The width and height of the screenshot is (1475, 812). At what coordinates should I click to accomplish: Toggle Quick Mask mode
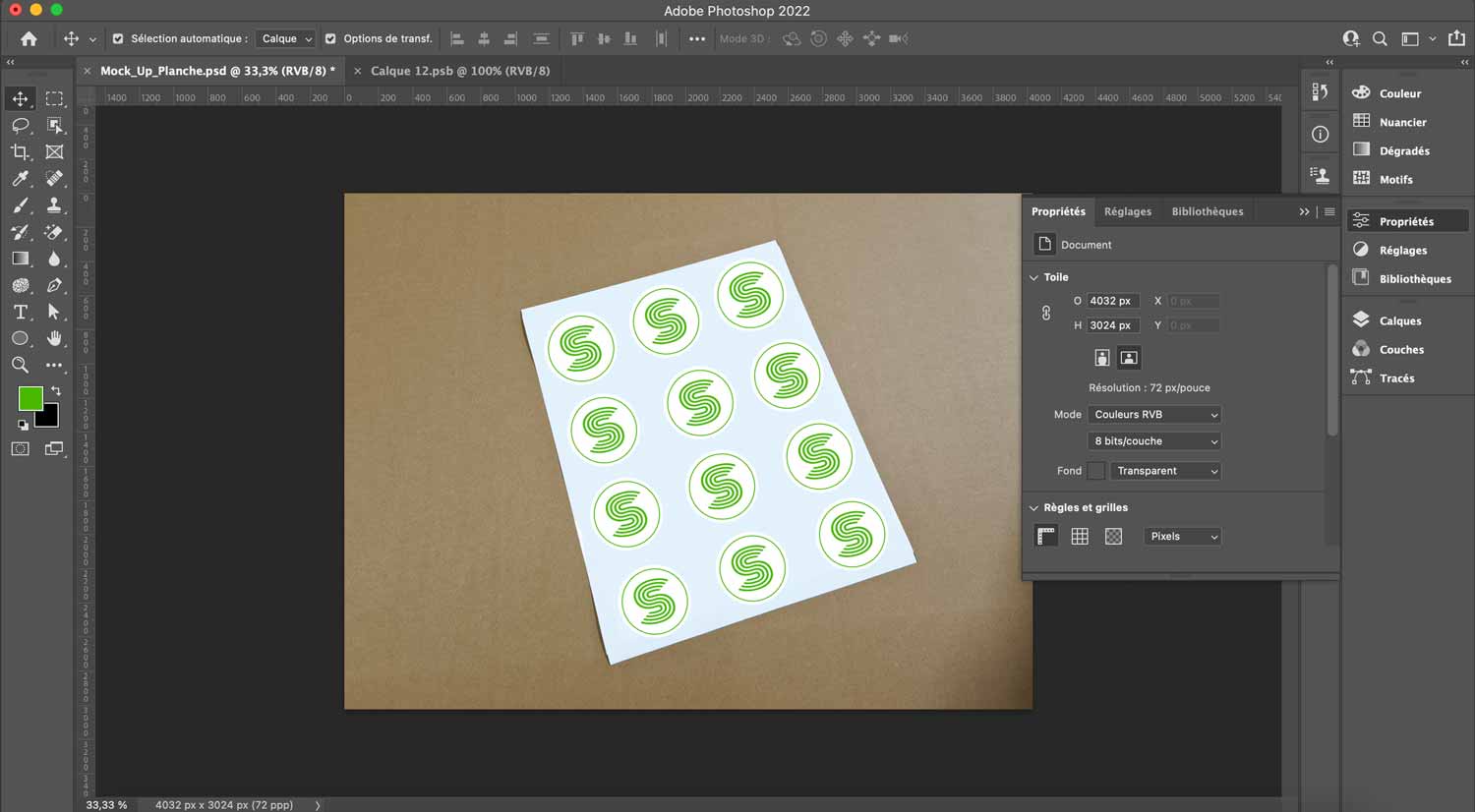point(20,448)
